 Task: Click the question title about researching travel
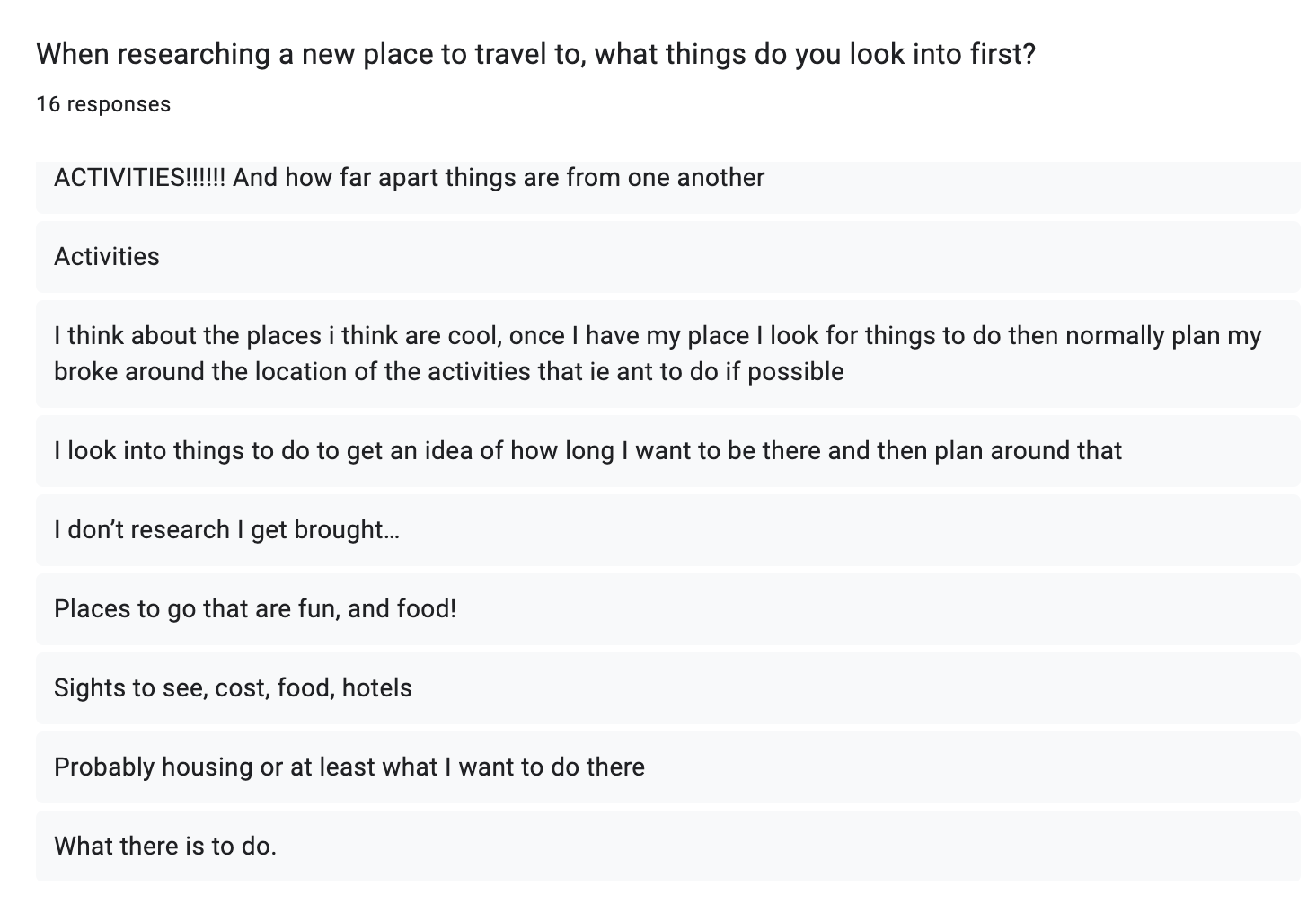click(535, 55)
